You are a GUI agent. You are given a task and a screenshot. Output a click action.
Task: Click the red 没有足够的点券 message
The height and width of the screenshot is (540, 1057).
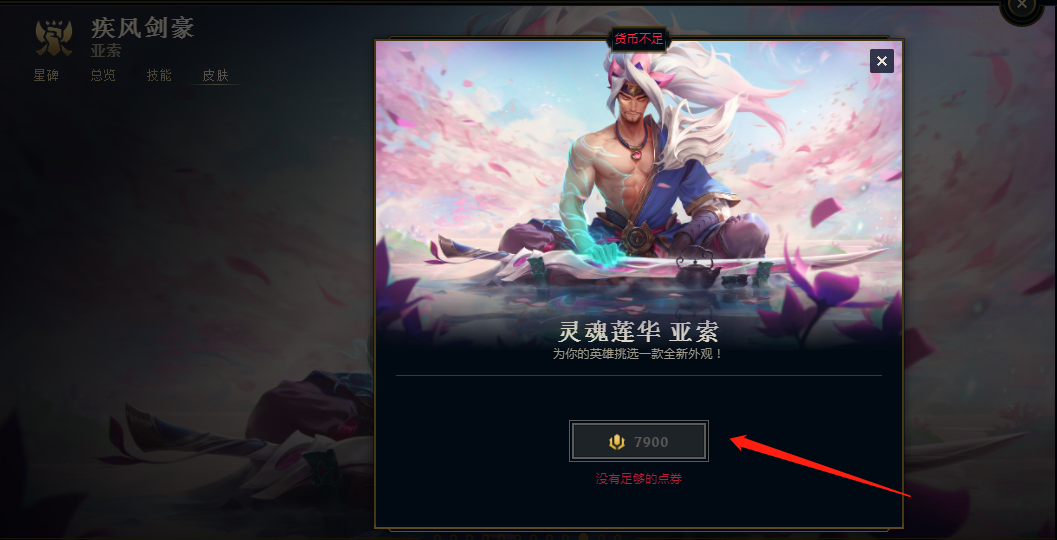pos(638,479)
